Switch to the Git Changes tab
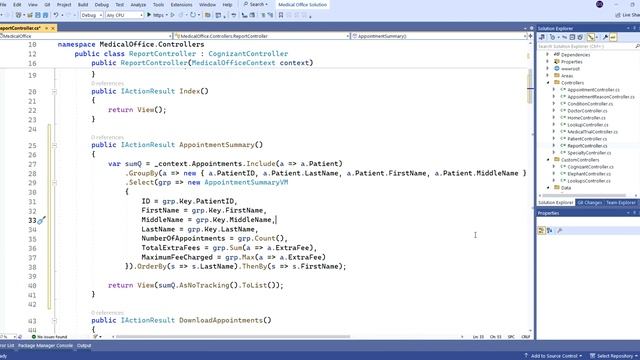Screen dimensions: 640x360 tap(589, 203)
